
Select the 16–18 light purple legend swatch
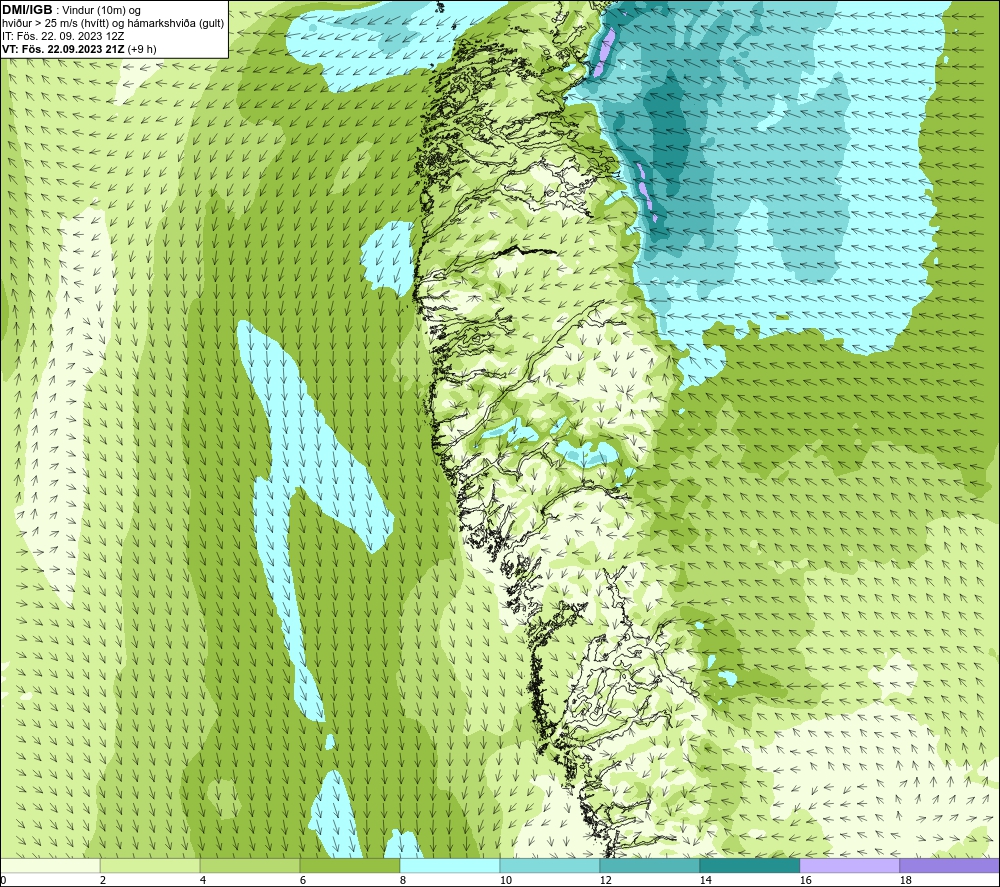click(x=849, y=865)
